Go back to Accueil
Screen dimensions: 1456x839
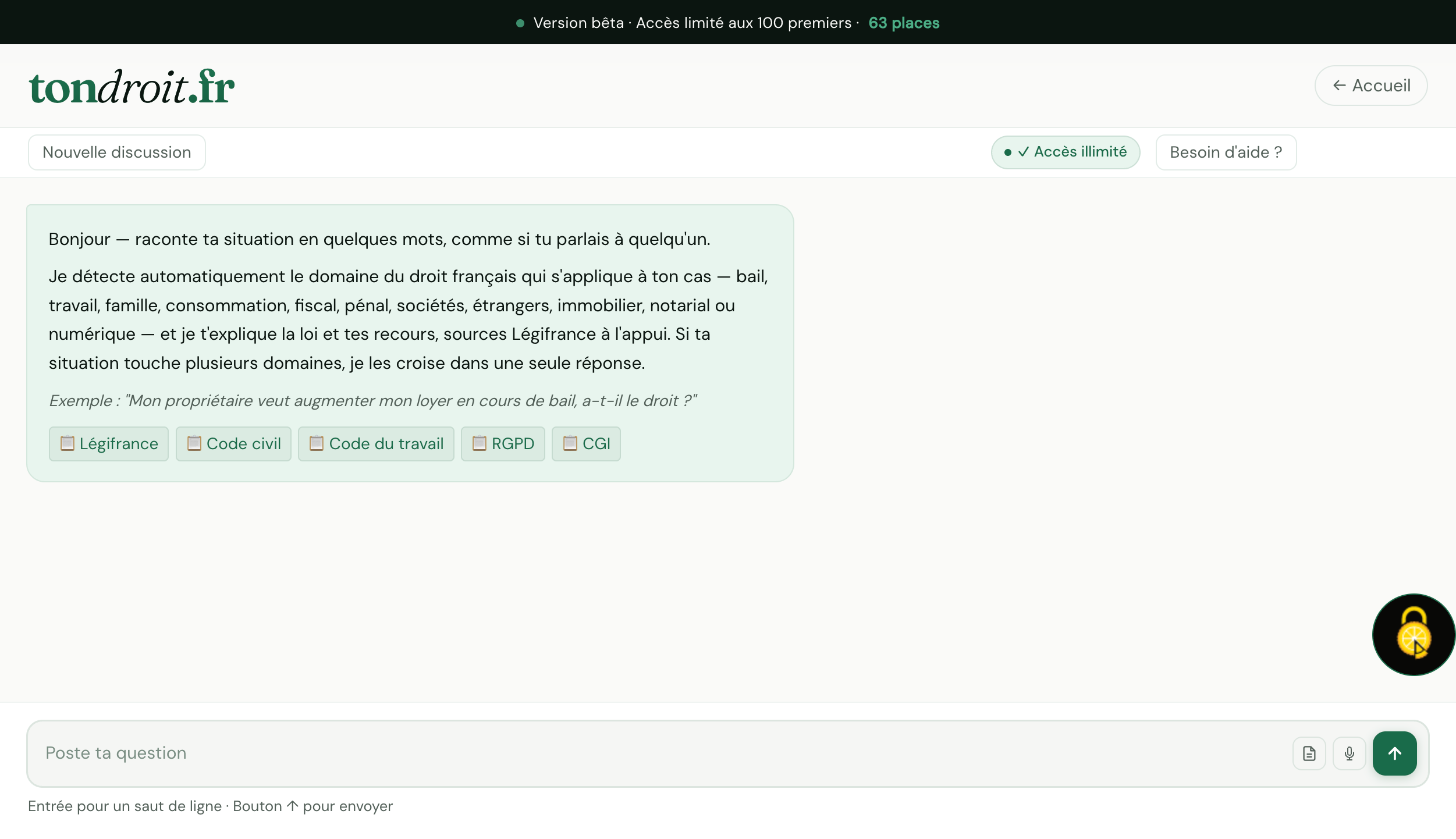tap(1370, 86)
